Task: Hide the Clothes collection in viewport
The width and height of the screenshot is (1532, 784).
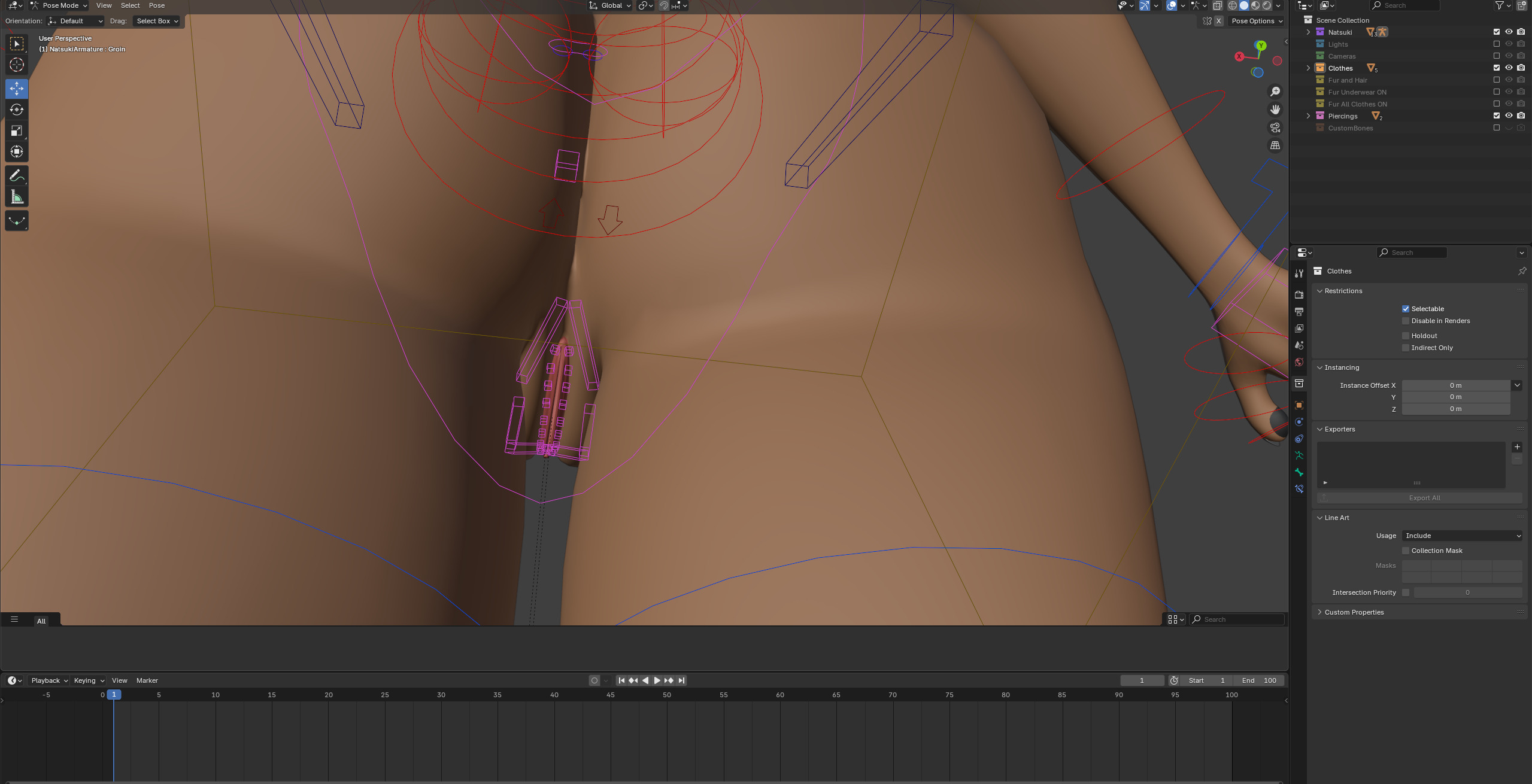Action: click(1509, 68)
